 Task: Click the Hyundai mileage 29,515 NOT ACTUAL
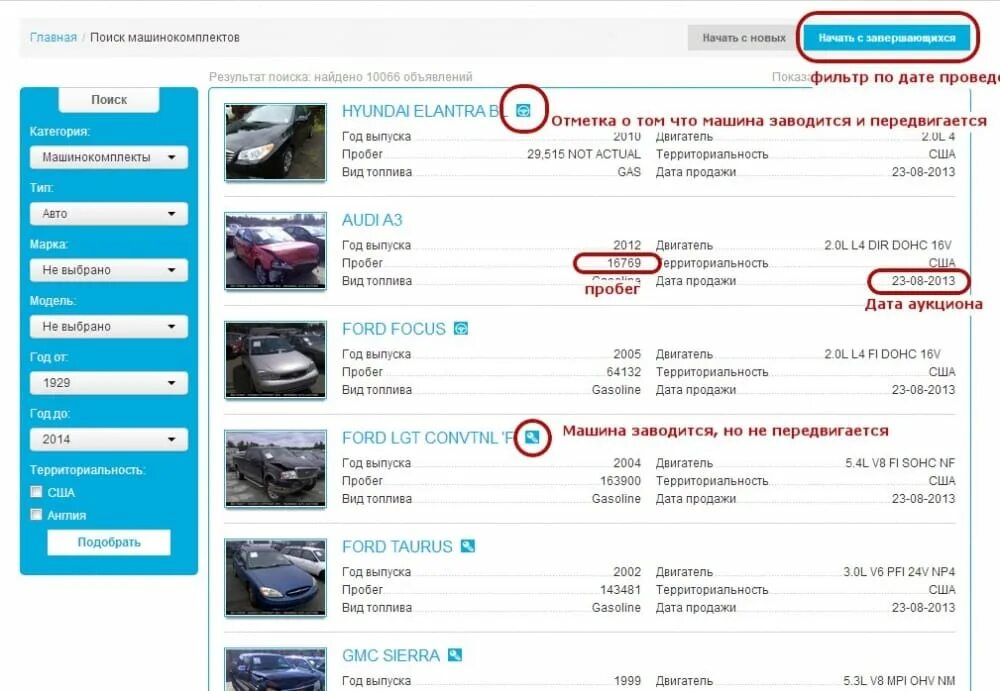[584, 154]
